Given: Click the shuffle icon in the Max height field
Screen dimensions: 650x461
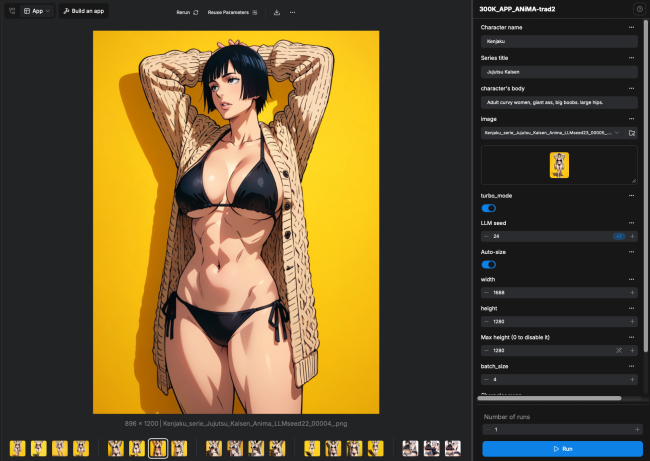Looking at the screenshot, I should 619,351.
